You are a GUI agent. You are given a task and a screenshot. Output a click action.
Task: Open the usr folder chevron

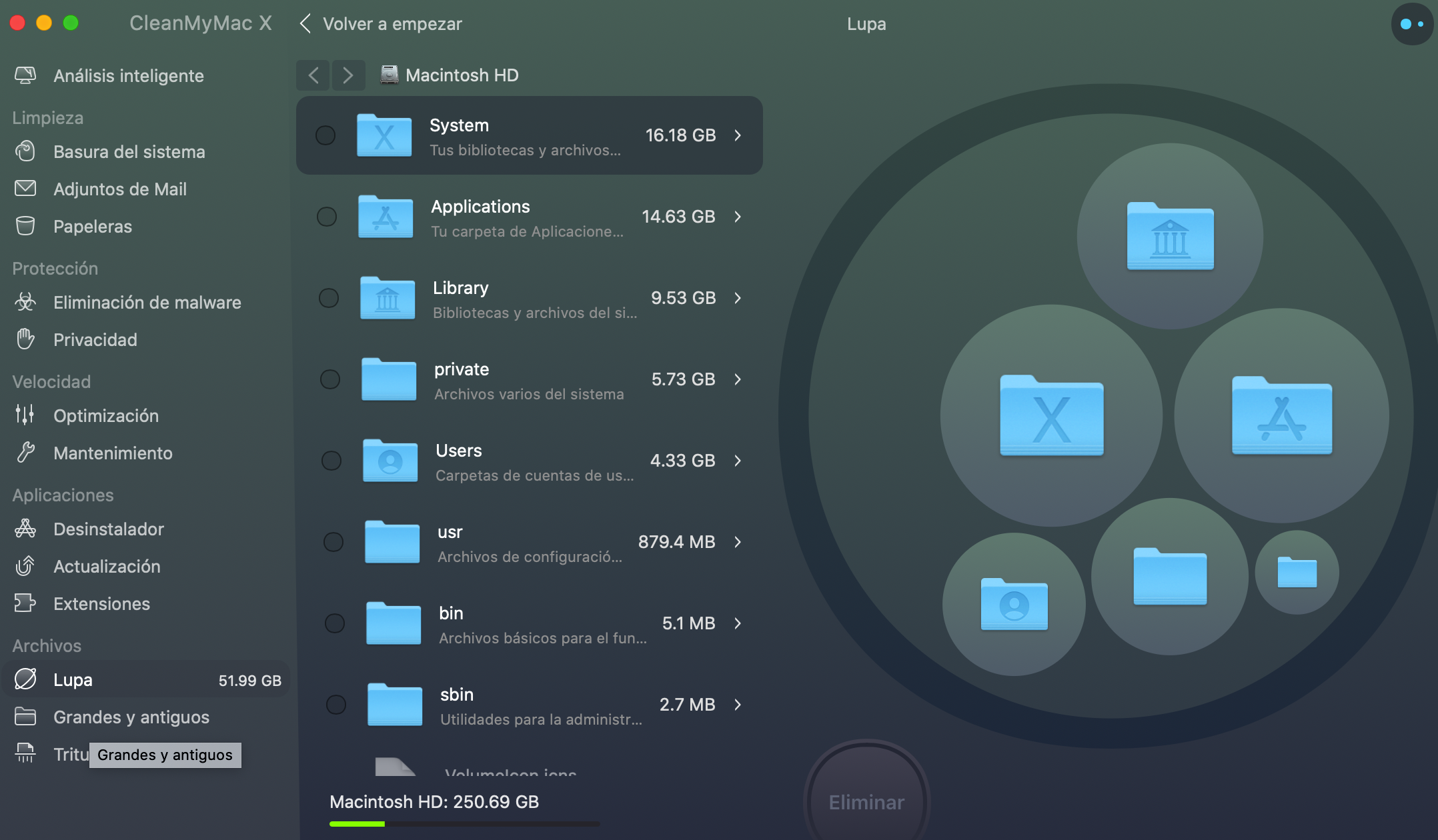[x=738, y=542]
